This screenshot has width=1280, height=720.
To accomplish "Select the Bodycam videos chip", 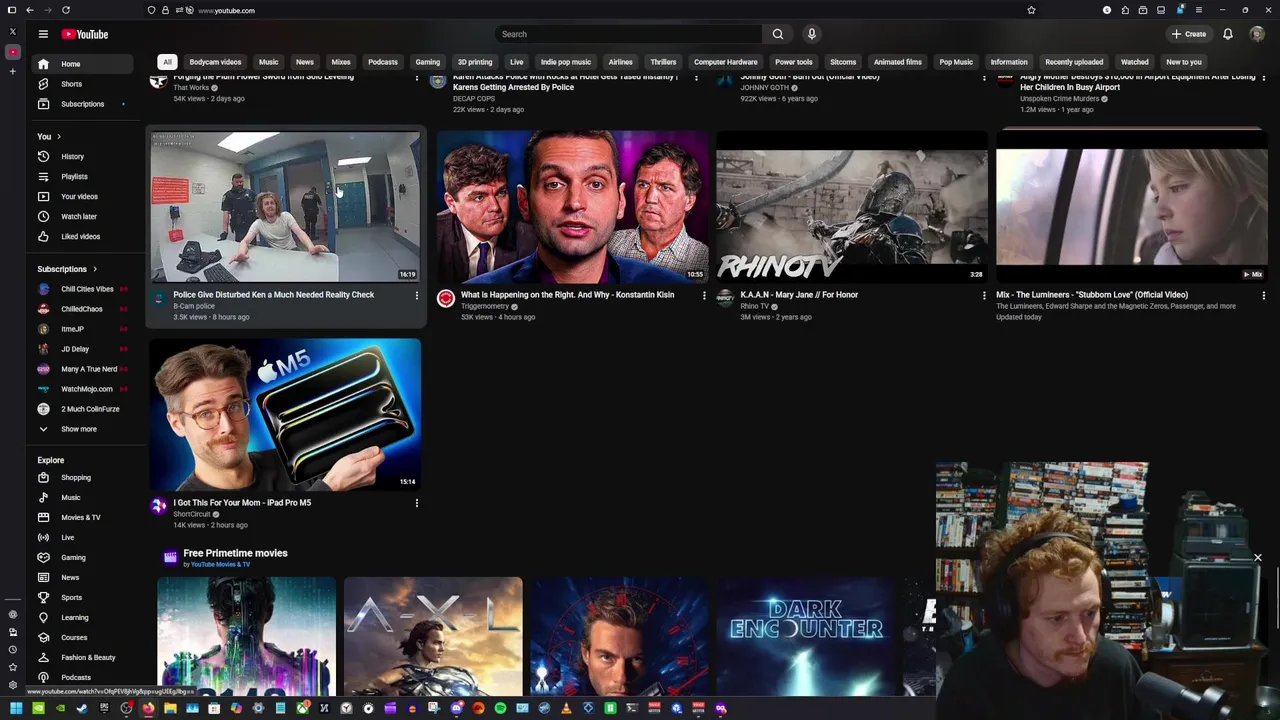I will click(215, 62).
